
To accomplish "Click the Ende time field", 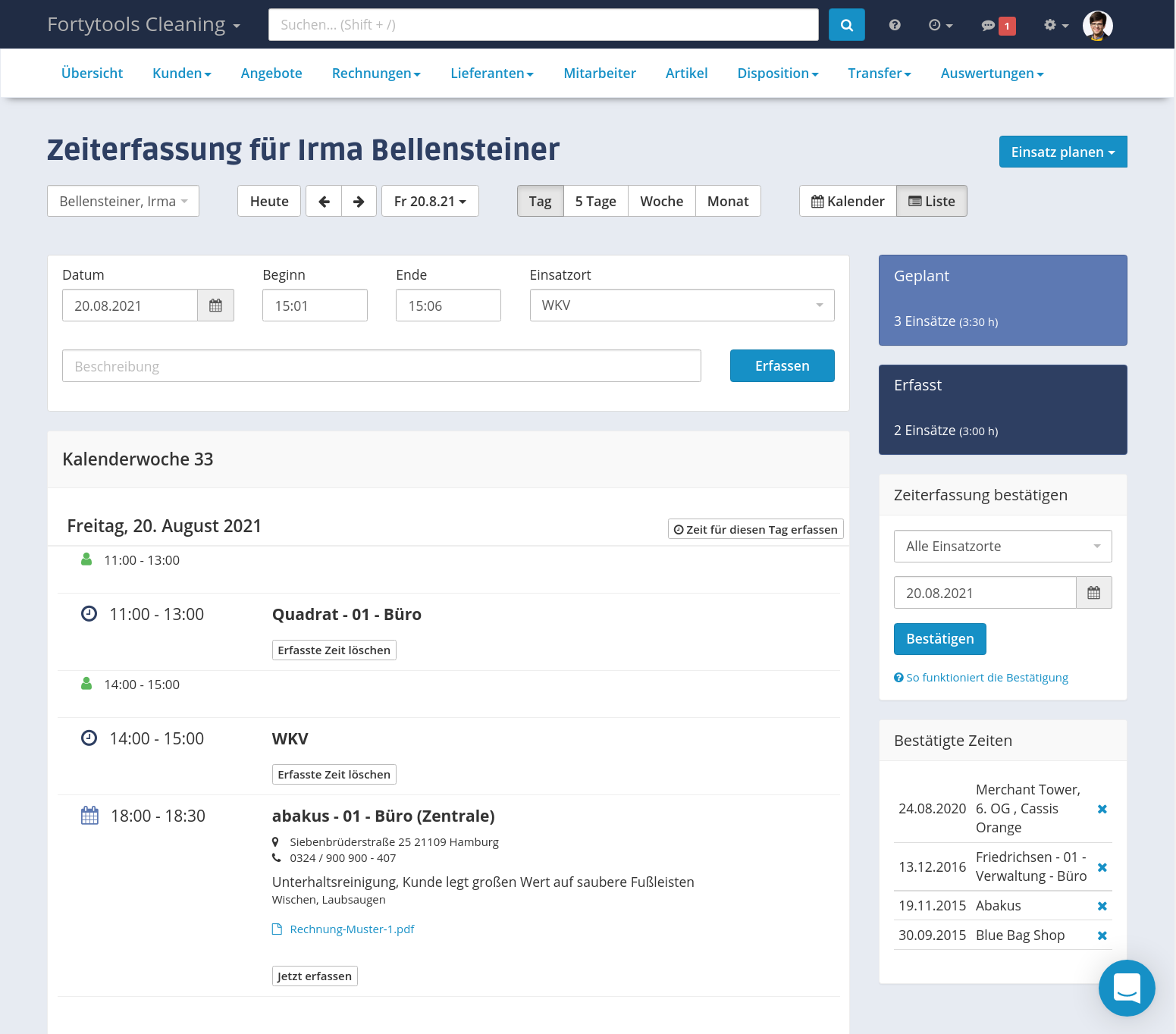I will [448, 305].
